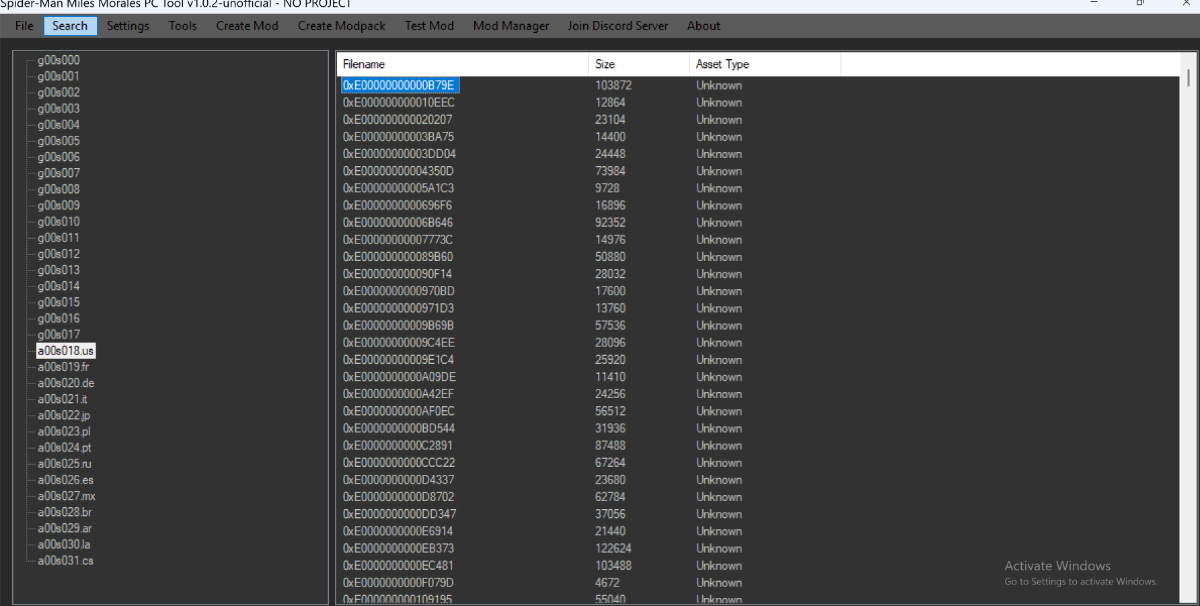1200x606 pixels.
Task: Select archive g00s004 in the tree
Action: point(58,125)
